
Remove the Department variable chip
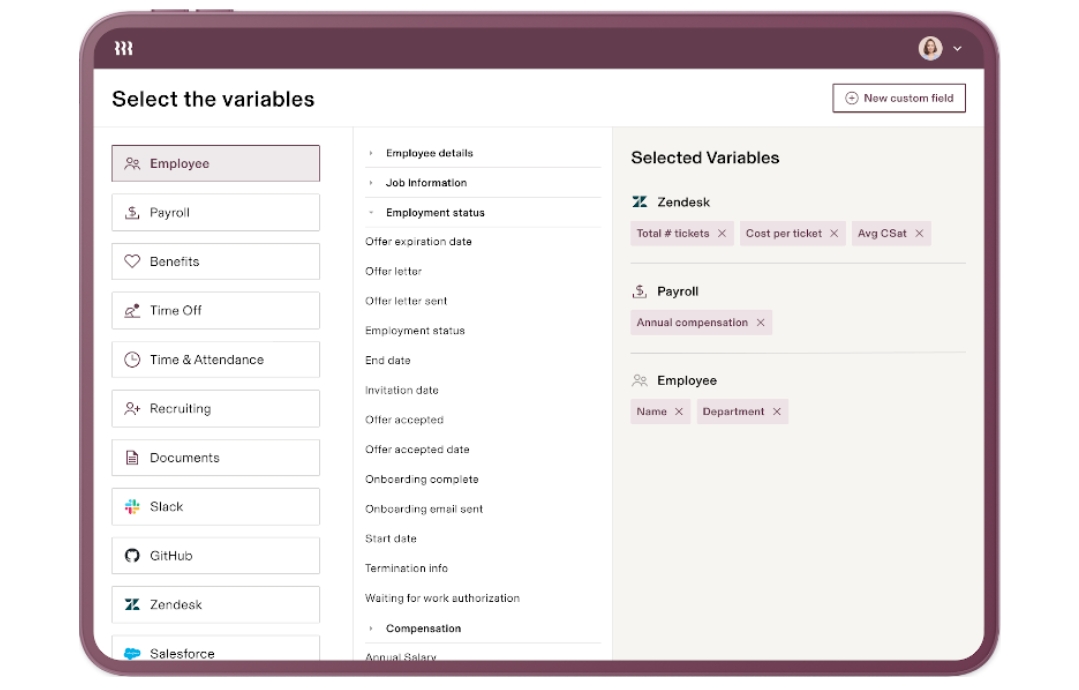pos(776,412)
